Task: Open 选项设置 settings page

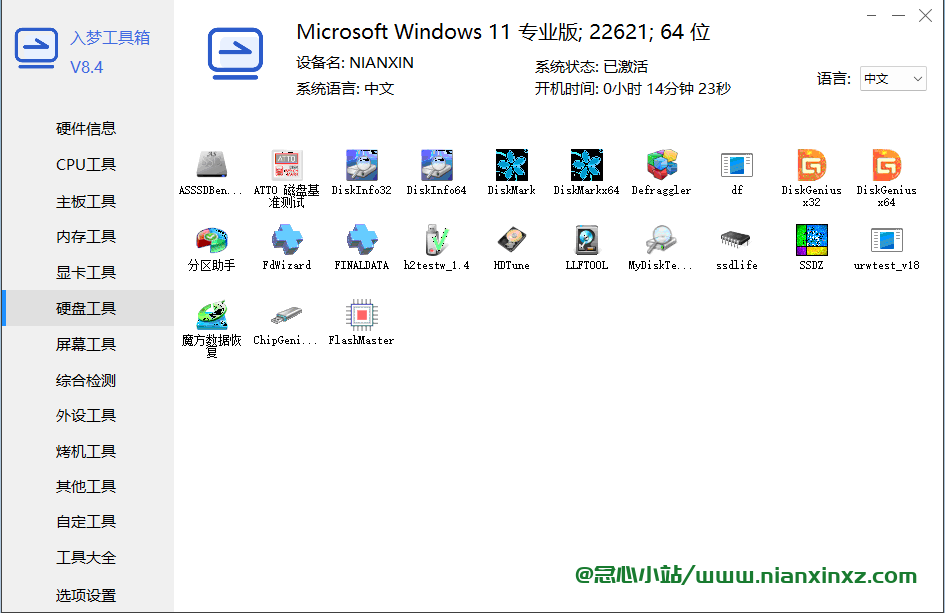Action: coord(86,596)
